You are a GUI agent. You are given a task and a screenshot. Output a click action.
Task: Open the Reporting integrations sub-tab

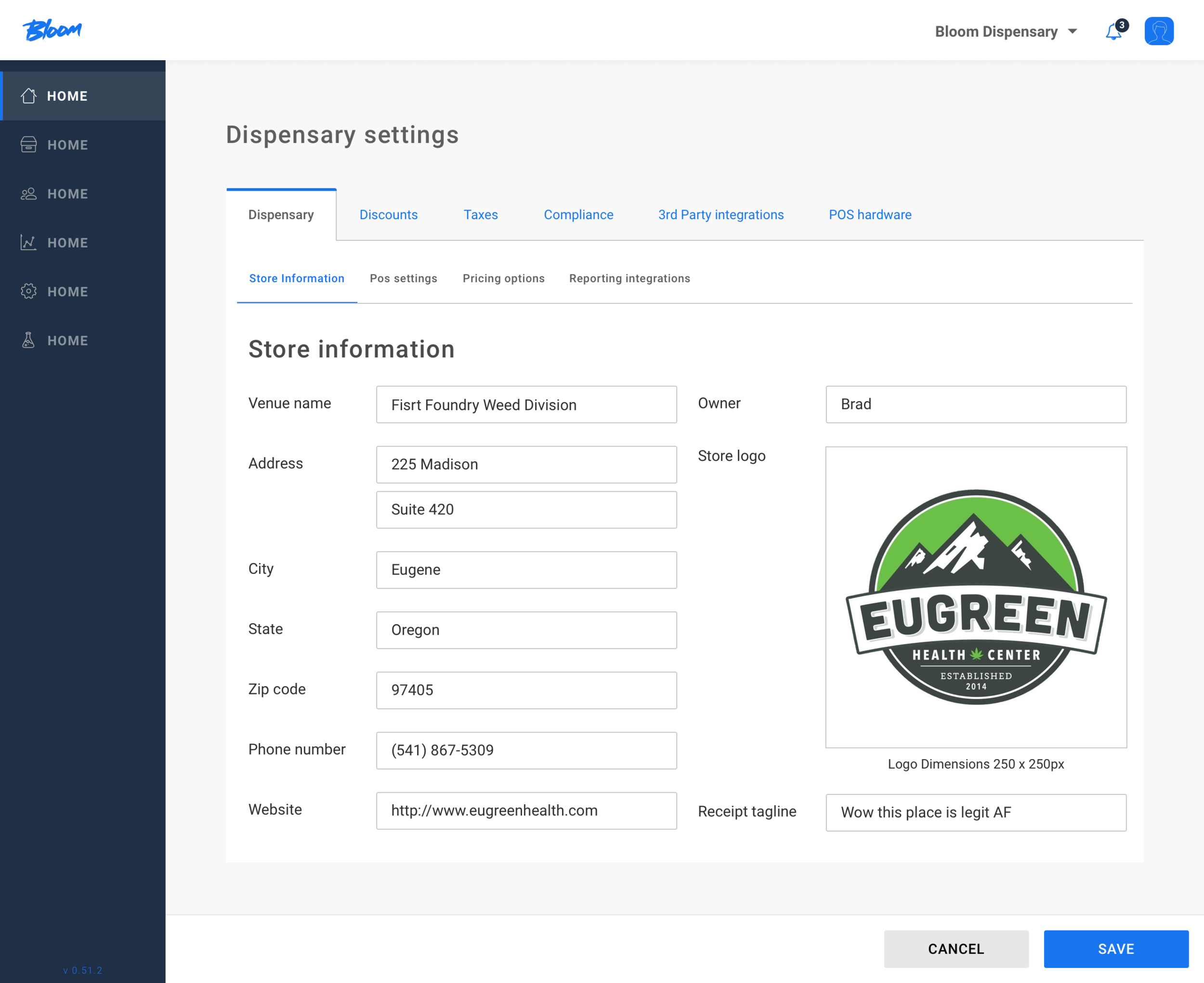(629, 278)
